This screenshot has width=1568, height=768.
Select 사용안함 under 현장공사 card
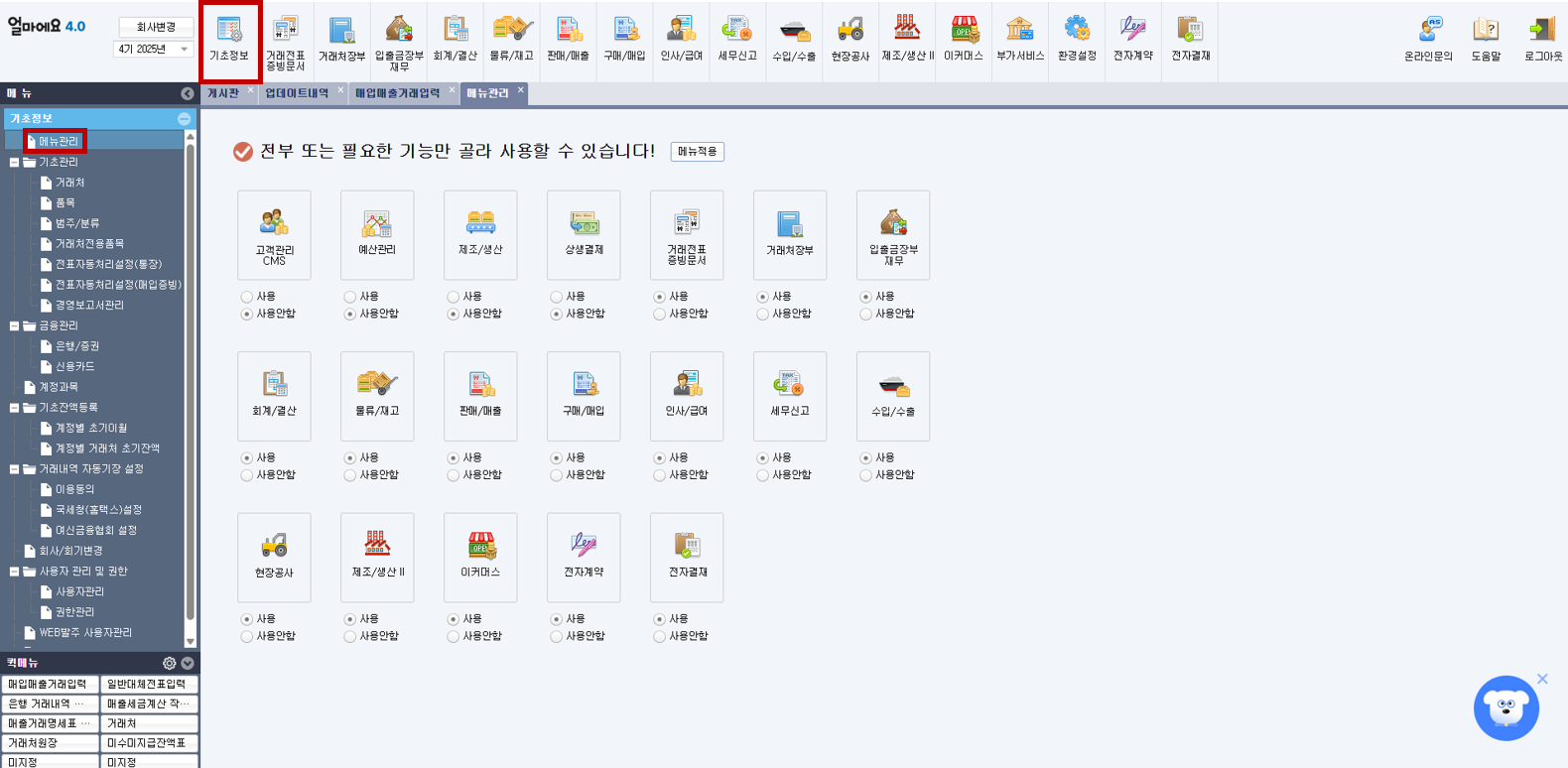pos(247,636)
